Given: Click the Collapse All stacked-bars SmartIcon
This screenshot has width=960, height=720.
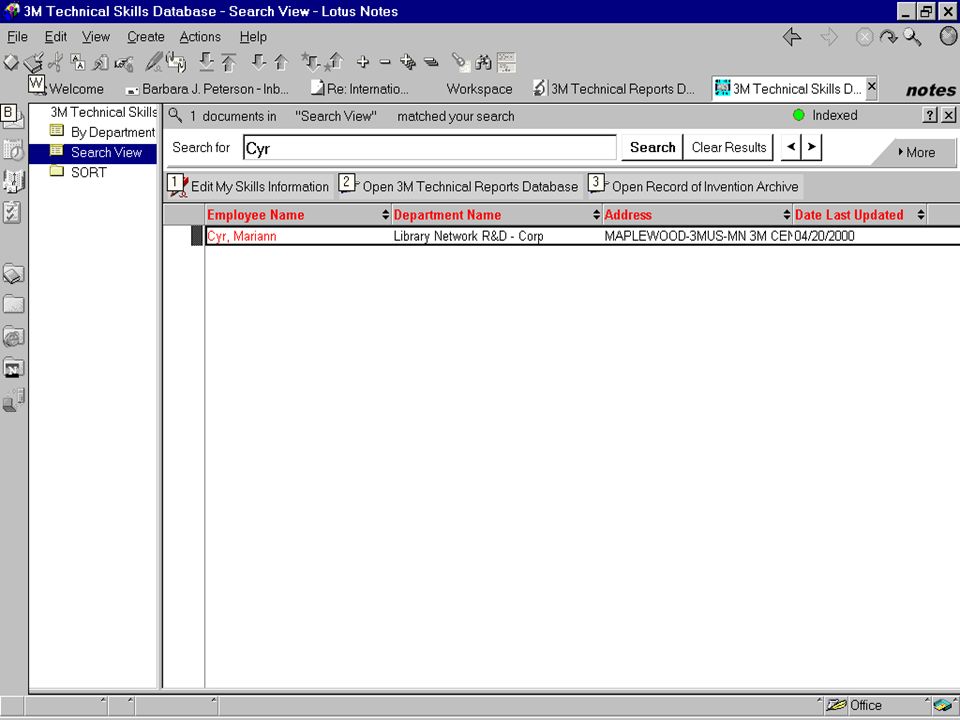Looking at the screenshot, I should pos(431,62).
